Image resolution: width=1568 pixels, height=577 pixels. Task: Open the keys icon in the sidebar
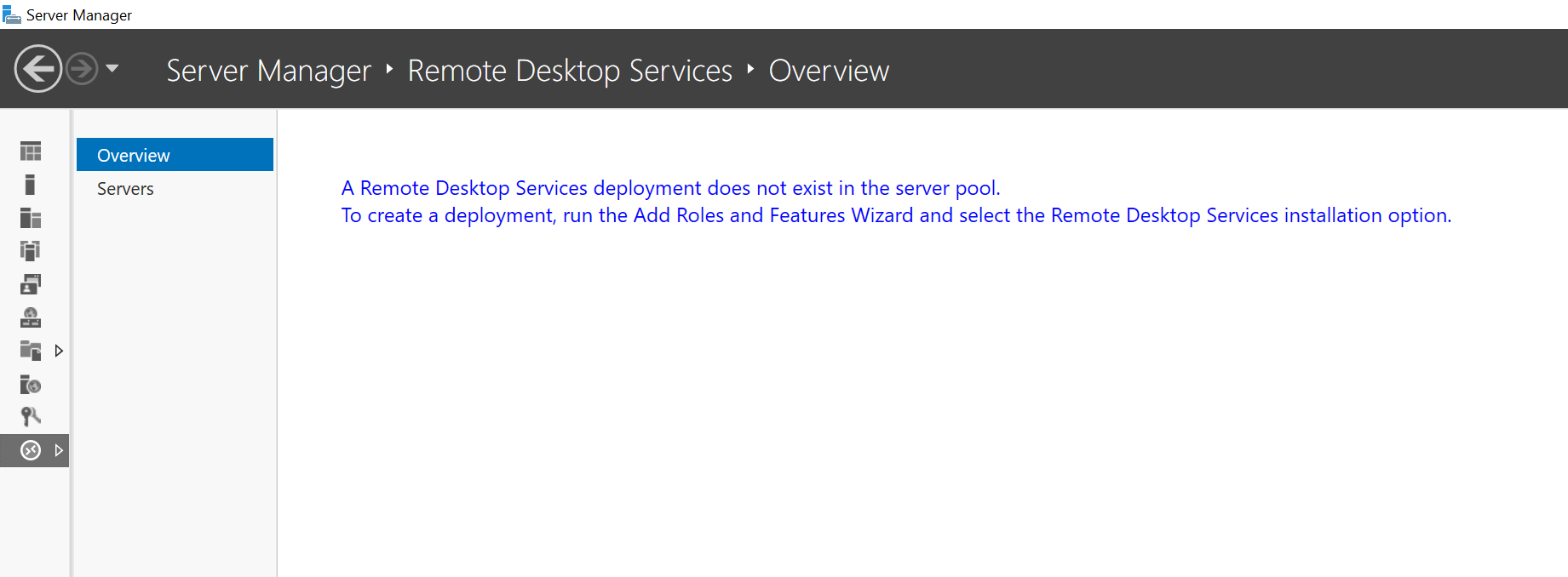coord(31,417)
